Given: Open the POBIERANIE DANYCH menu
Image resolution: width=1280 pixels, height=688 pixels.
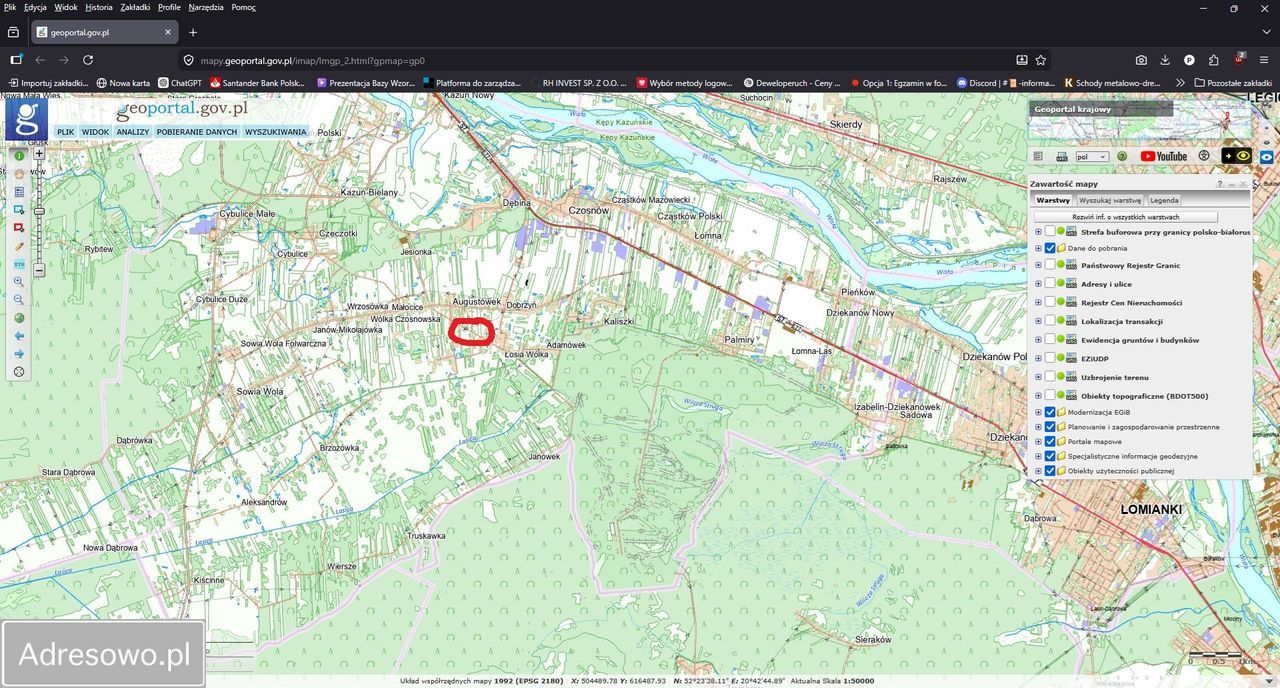Looking at the screenshot, I should click(197, 132).
